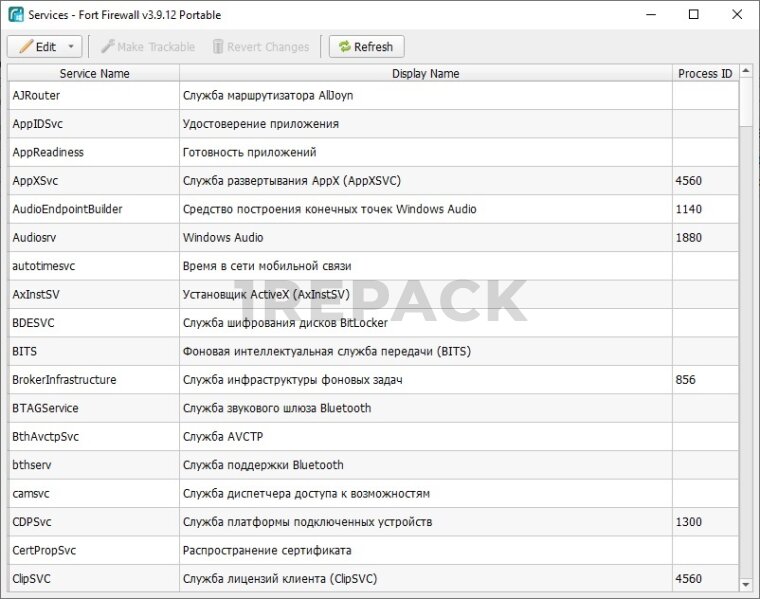Click the Make Trackable toolbar button
The width and height of the screenshot is (760, 599).
tap(147, 47)
